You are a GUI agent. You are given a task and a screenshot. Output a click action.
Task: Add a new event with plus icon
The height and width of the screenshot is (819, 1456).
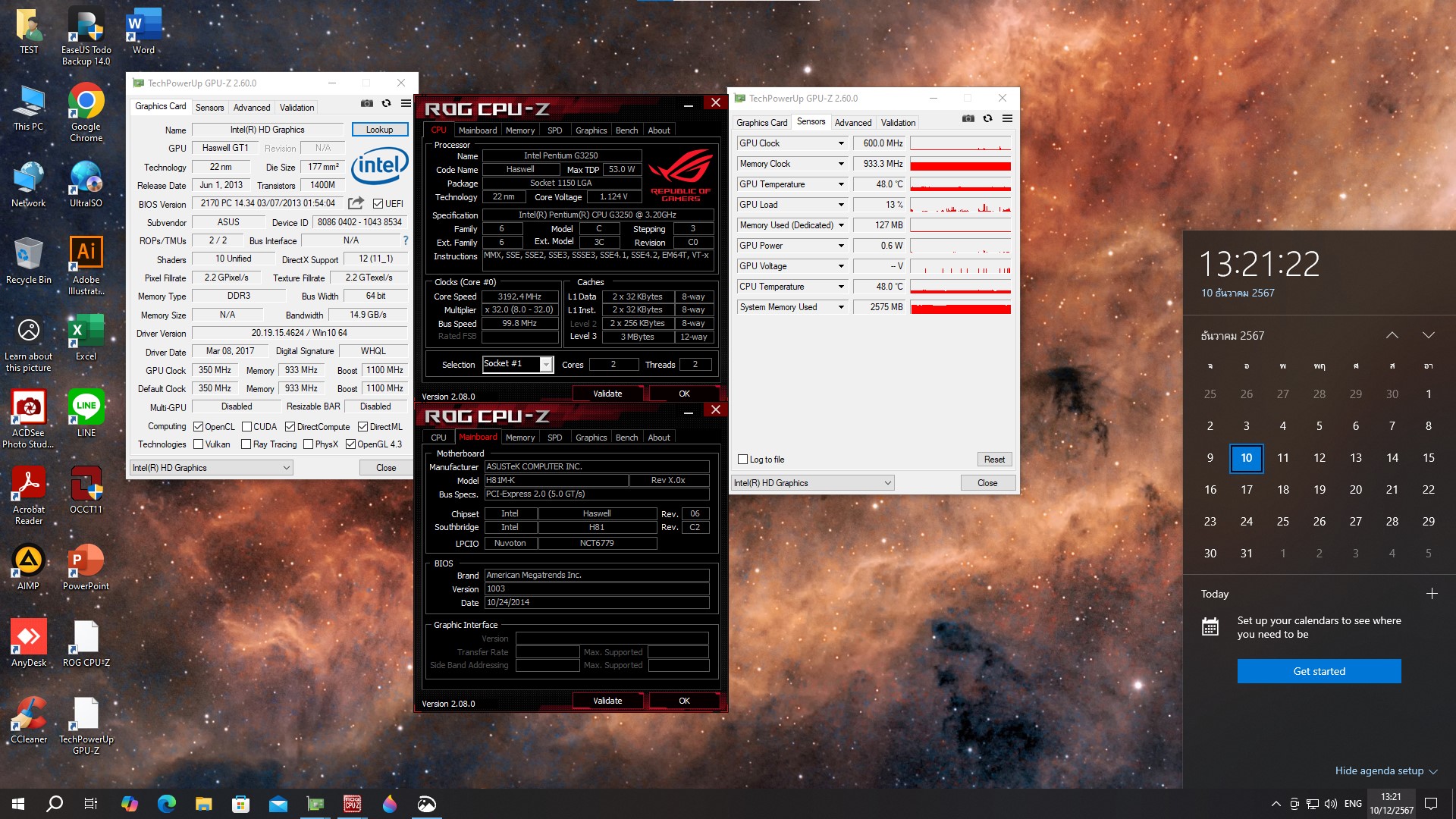point(1432,594)
